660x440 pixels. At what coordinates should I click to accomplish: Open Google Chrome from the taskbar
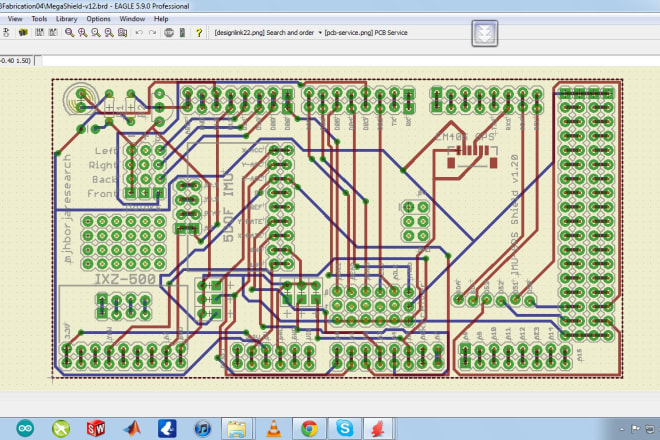(309, 429)
